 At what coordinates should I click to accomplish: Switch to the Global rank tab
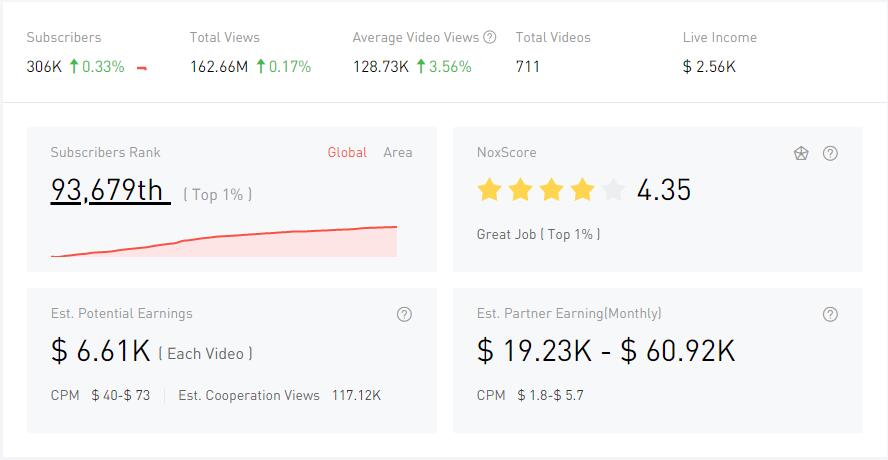tap(347, 153)
